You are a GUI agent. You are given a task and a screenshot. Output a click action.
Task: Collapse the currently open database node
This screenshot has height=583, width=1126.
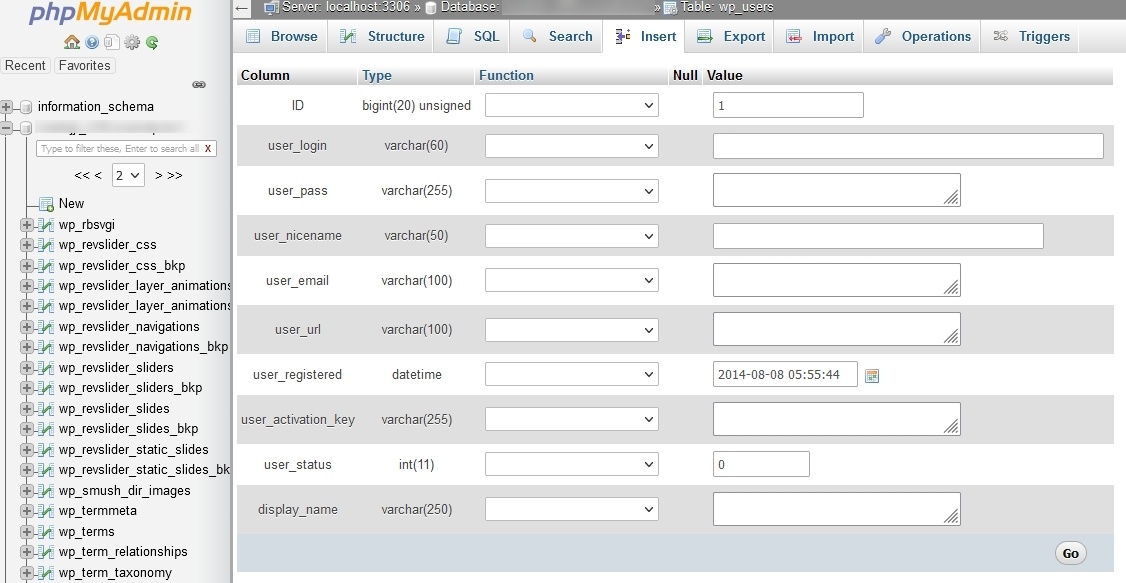(x=7, y=128)
